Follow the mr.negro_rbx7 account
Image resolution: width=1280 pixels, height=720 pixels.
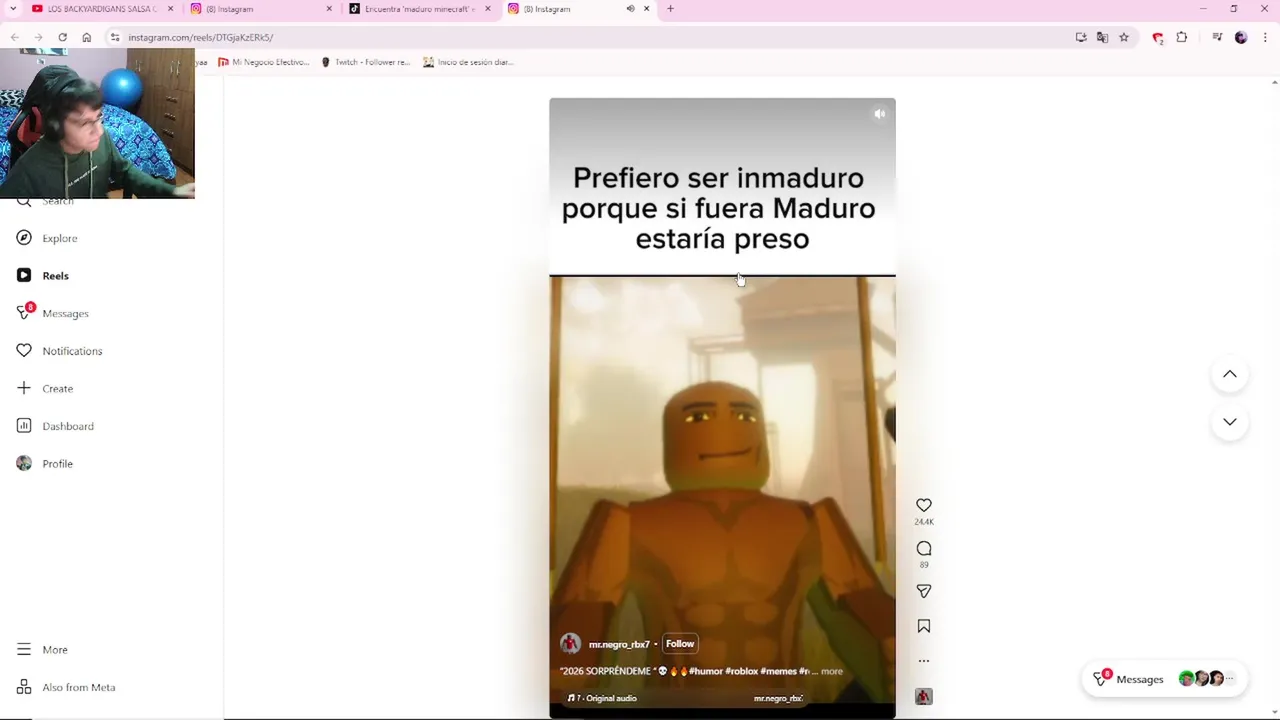click(680, 644)
